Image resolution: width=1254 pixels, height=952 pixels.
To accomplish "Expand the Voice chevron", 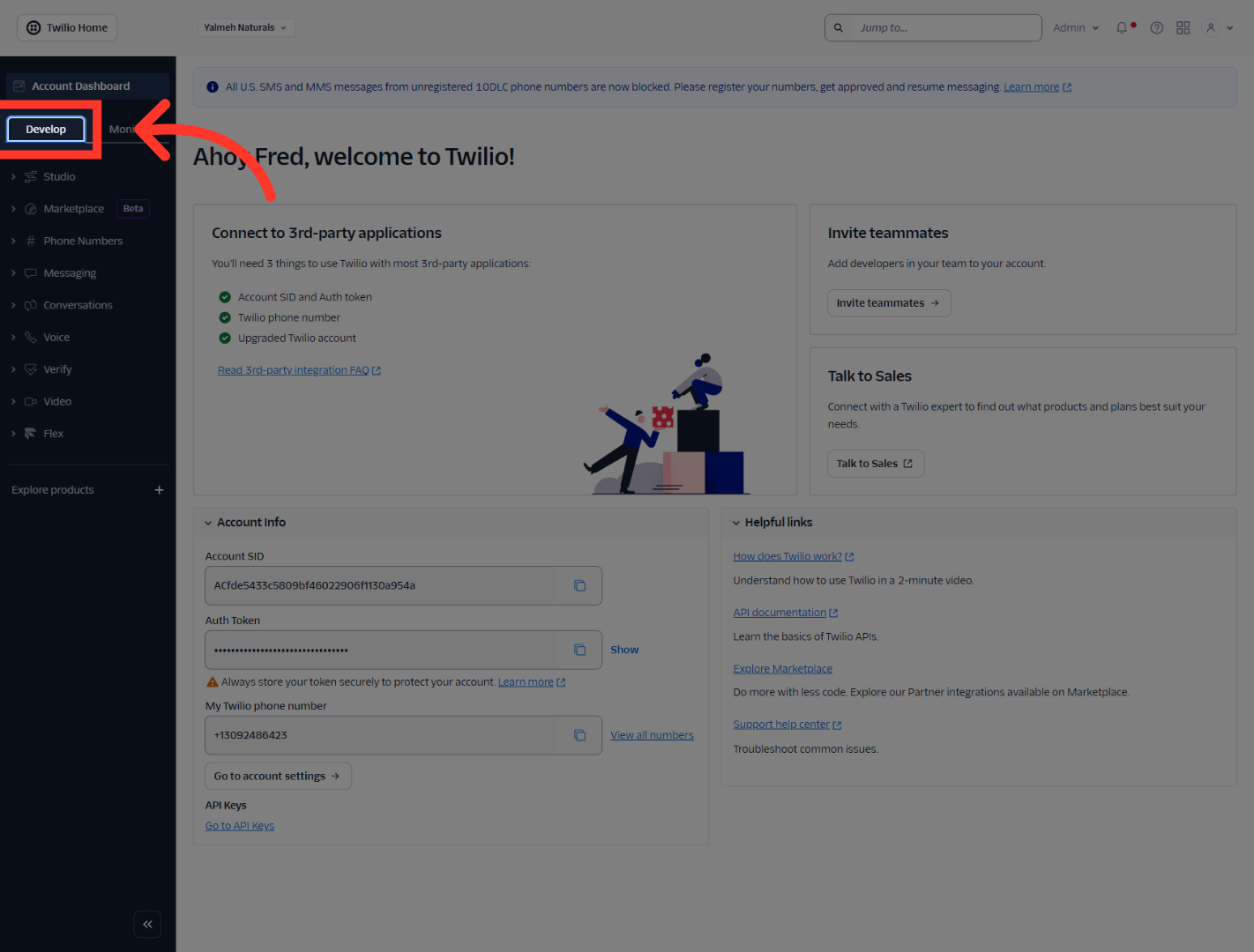I will (x=13, y=338).
